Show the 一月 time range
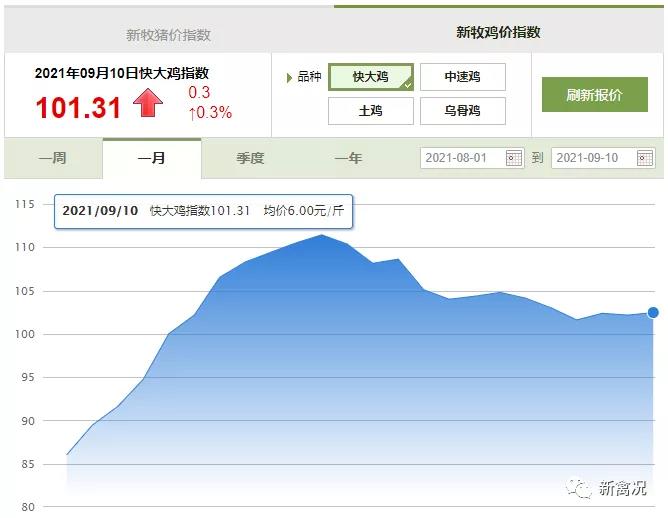Image resolution: width=668 pixels, height=518 pixels. point(152,158)
